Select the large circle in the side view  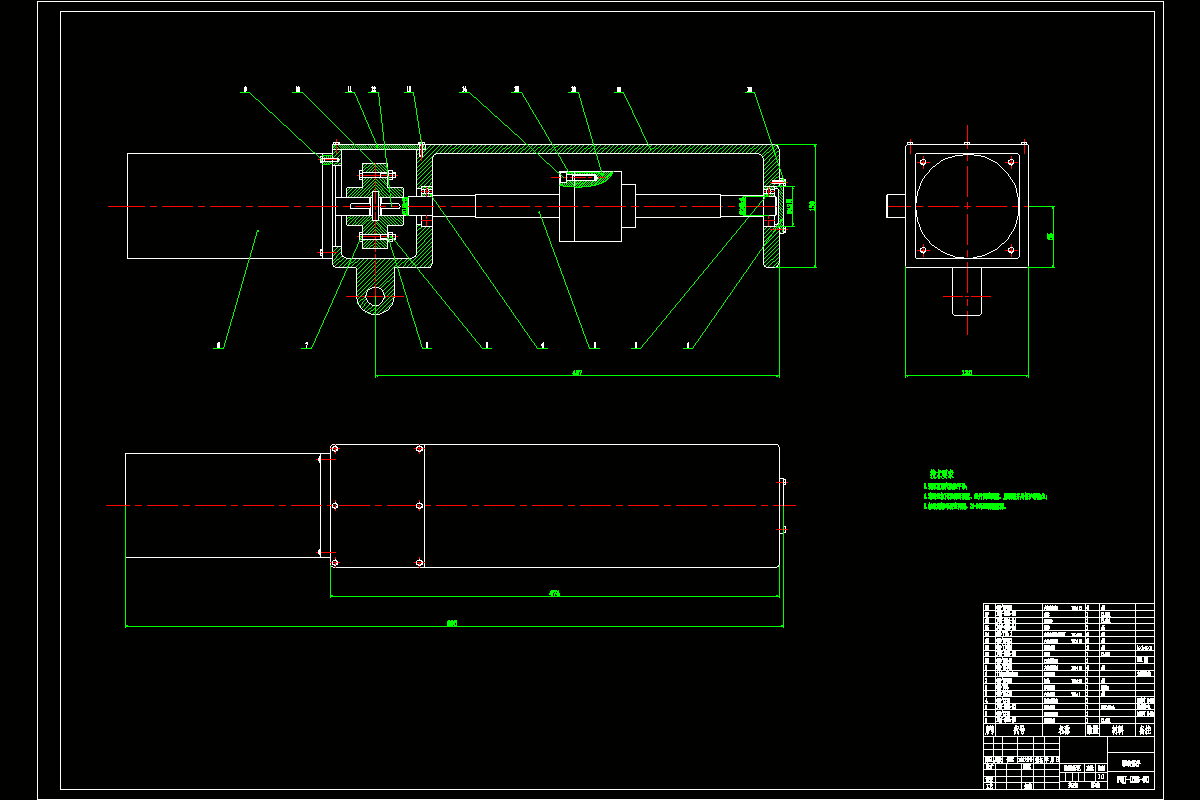click(967, 206)
